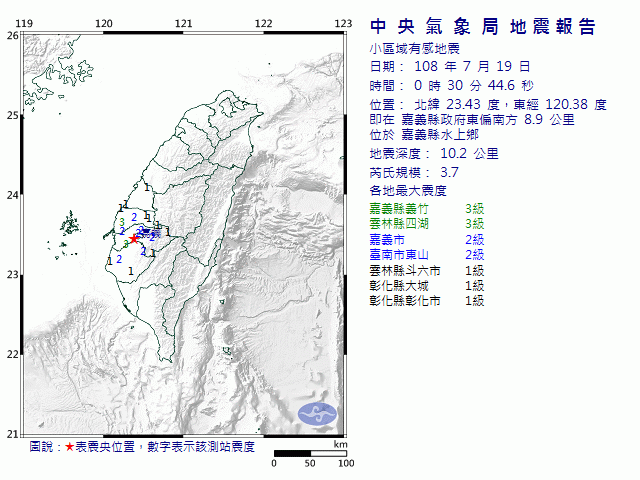Click the latitude label 26 on left axis
Image resolution: width=640 pixels, height=480 pixels.
12,35
